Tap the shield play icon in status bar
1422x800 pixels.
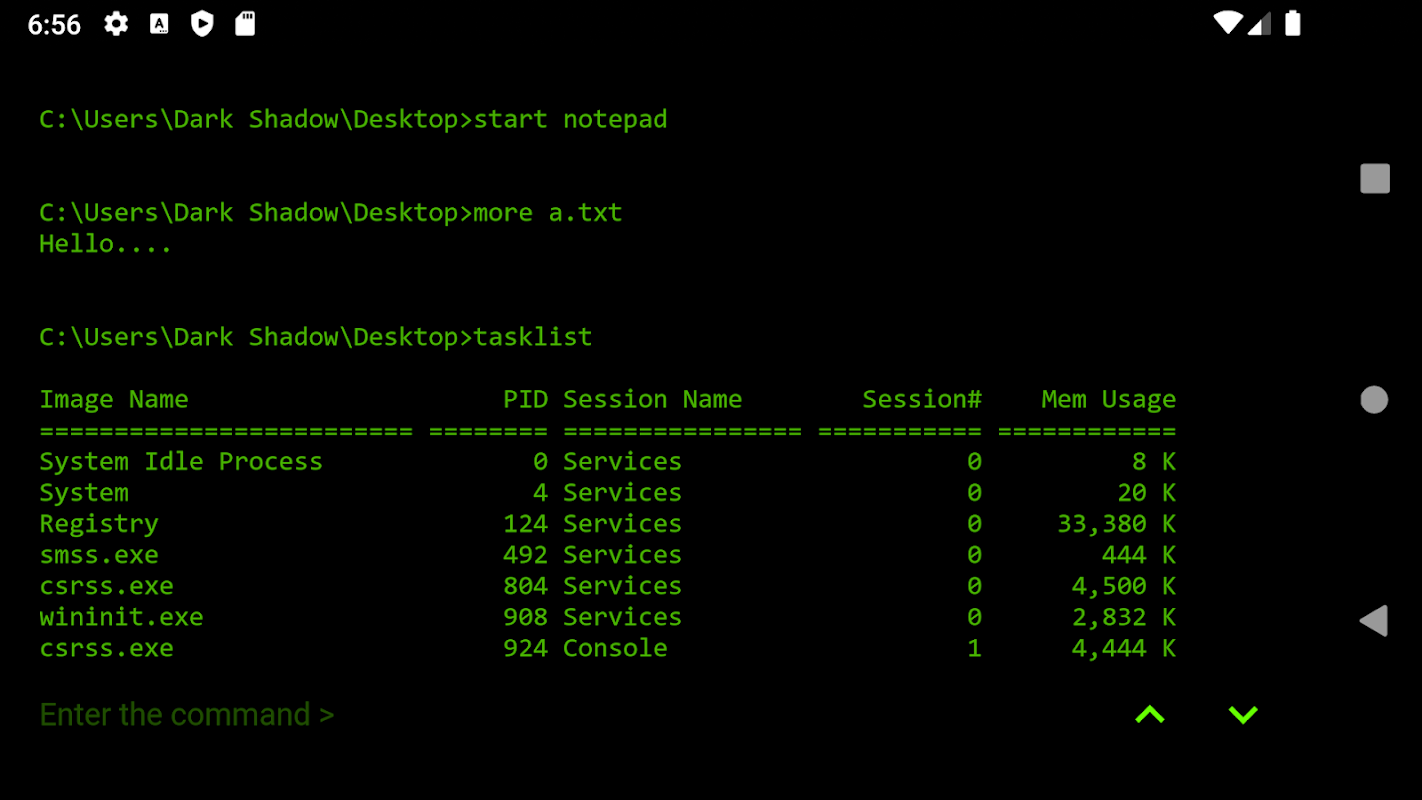(x=202, y=24)
